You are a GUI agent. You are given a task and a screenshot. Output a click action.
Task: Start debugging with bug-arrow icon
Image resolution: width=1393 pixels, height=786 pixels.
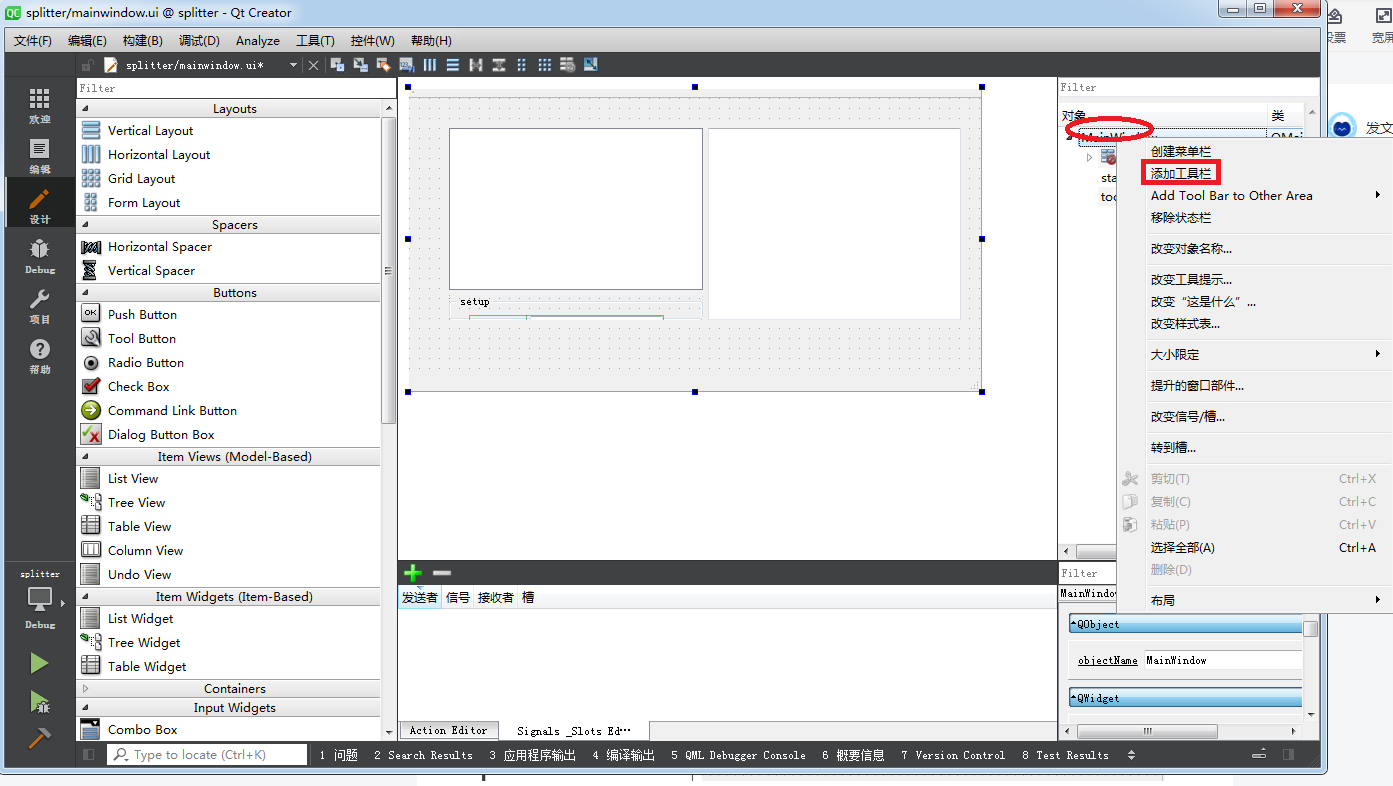point(39,702)
